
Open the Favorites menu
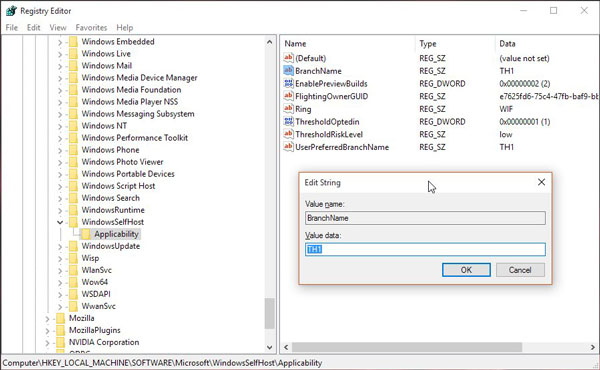click(91, 28)
